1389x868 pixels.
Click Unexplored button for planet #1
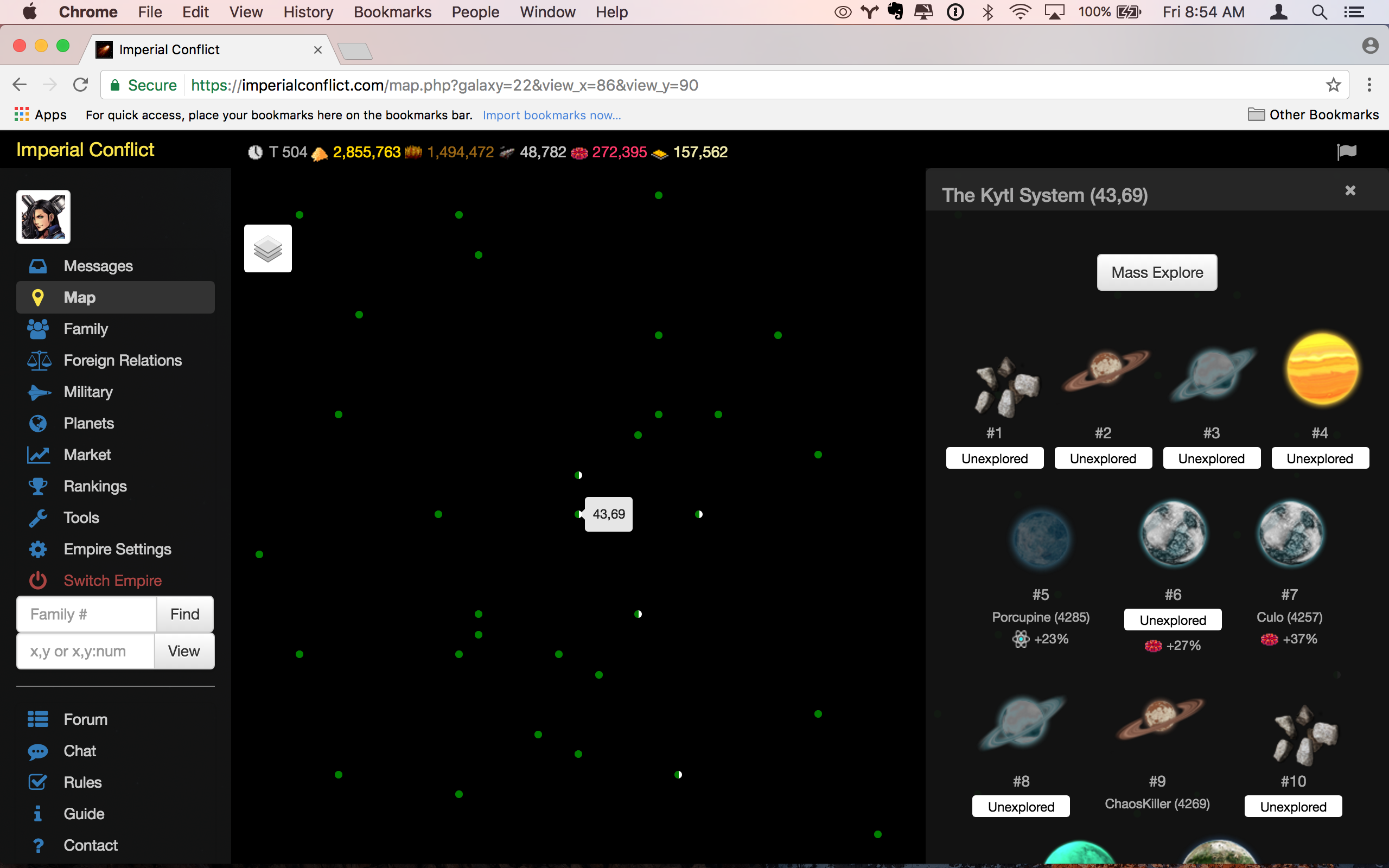[995, 458]
